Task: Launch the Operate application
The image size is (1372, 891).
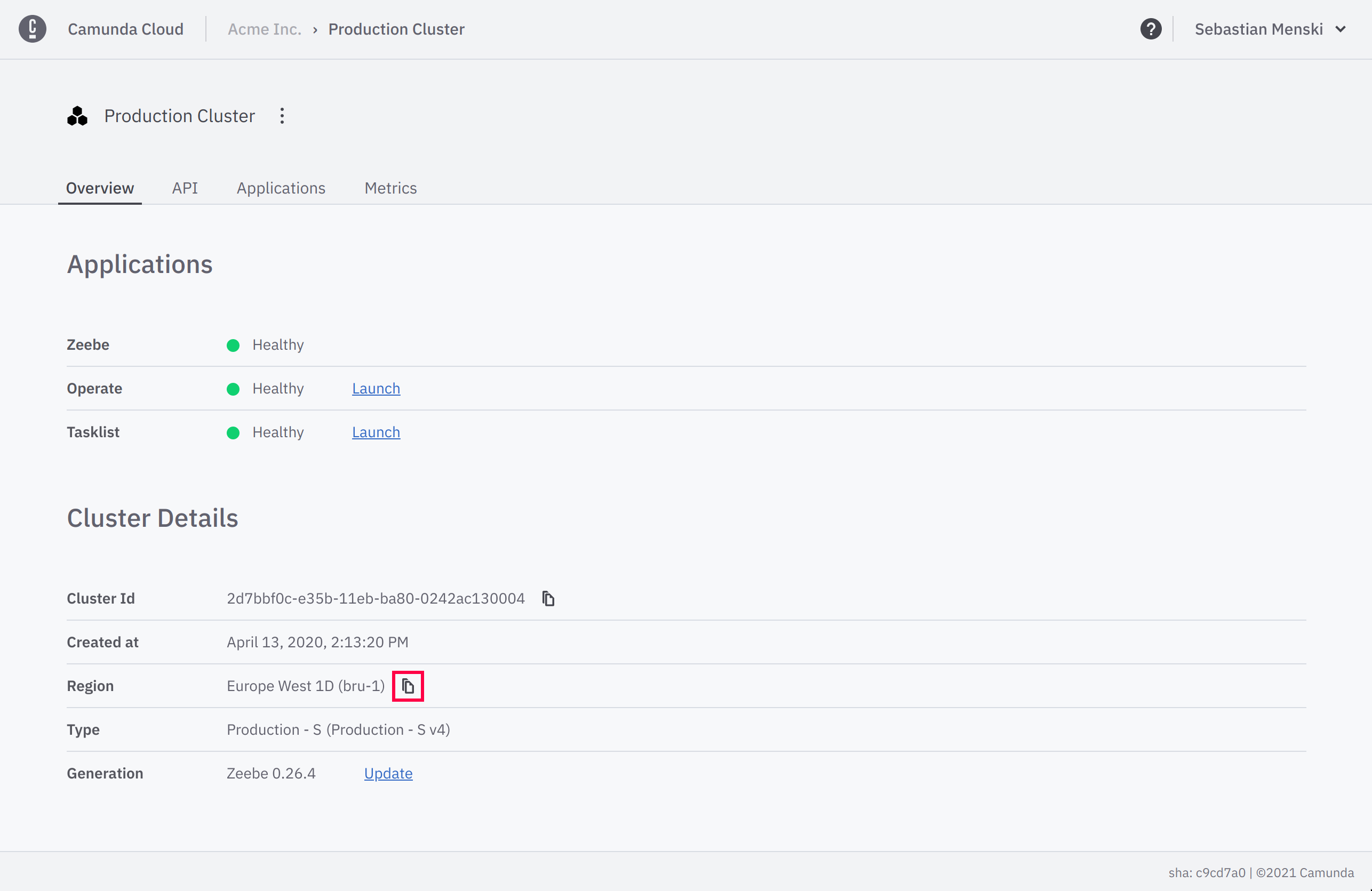Action: pos(376,388)
